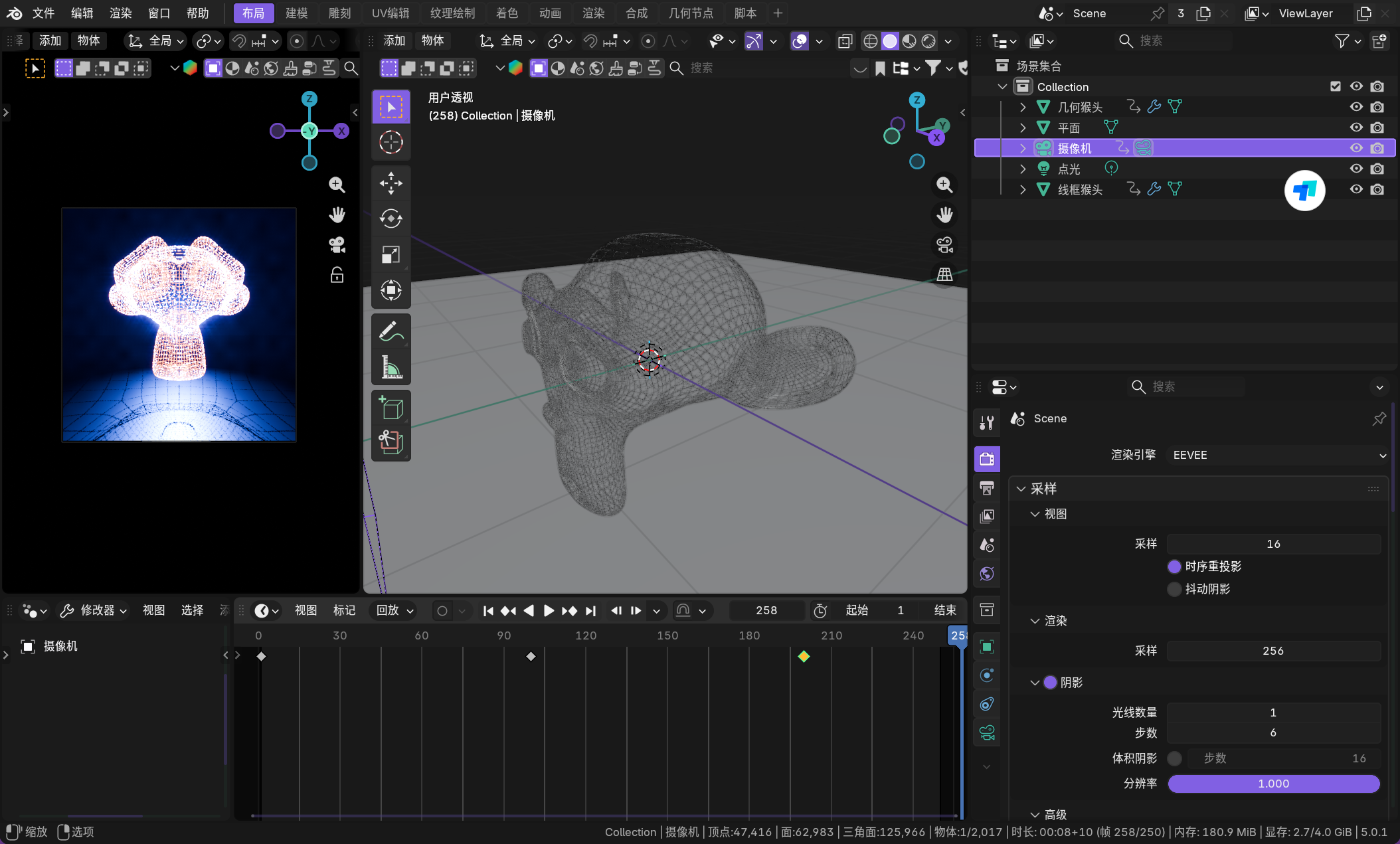This screenshot has height=844, width=1400.
Task: Select the Rotate tool icon
Action: [391, 218]
